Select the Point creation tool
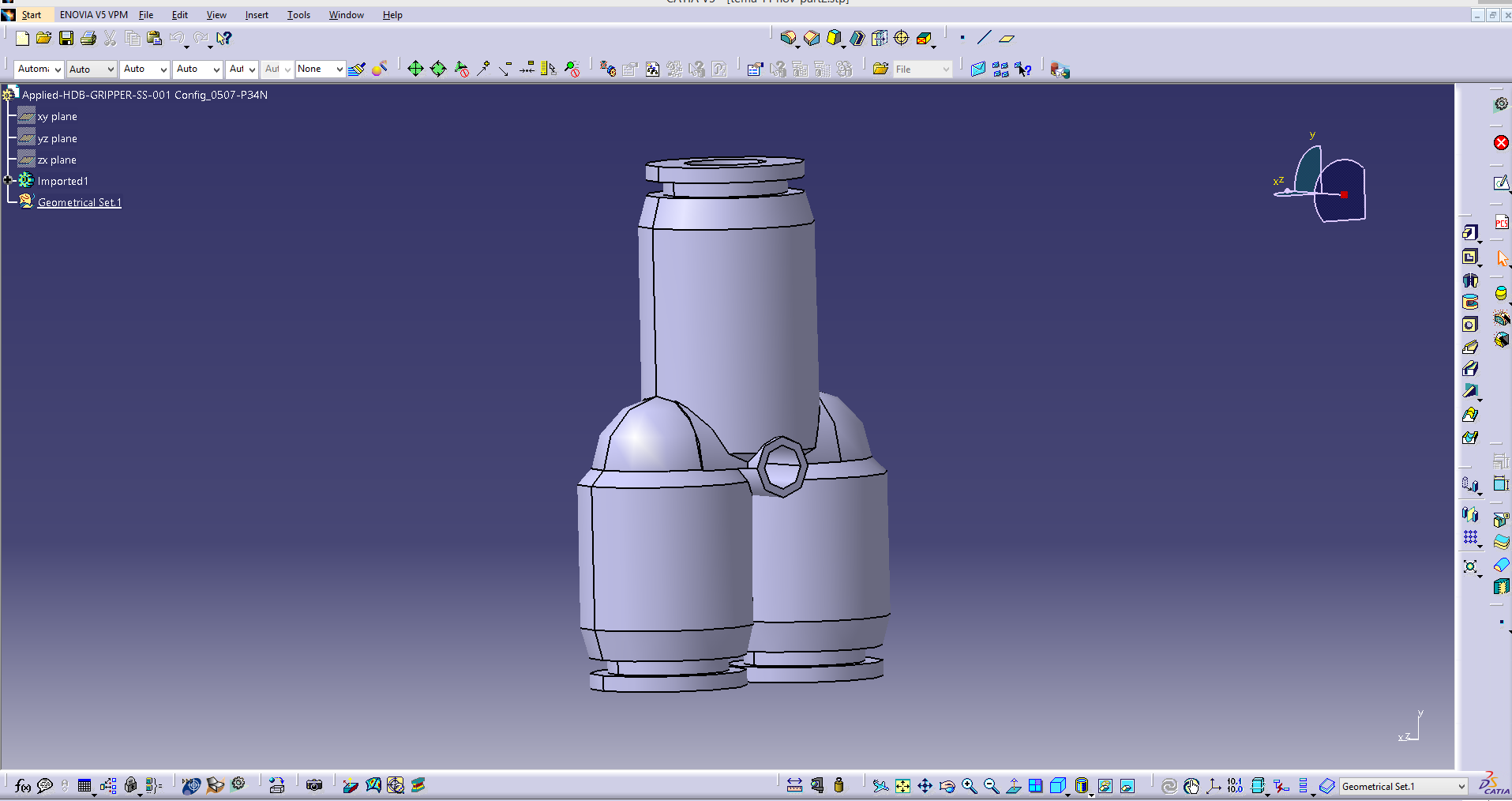Viewport: 1512px width, 801px height. click(962, 38)
